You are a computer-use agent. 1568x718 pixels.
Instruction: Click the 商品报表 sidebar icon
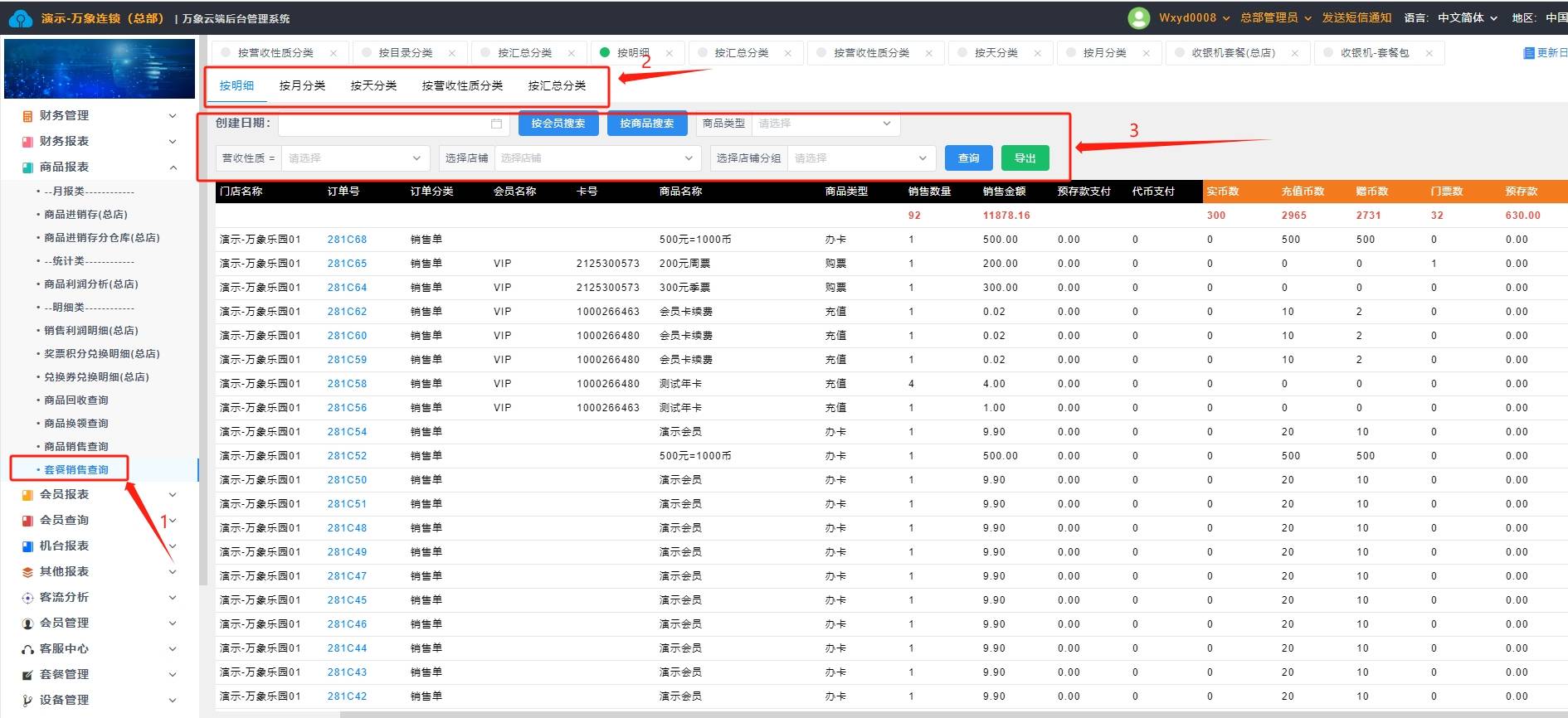click(27, 167)
